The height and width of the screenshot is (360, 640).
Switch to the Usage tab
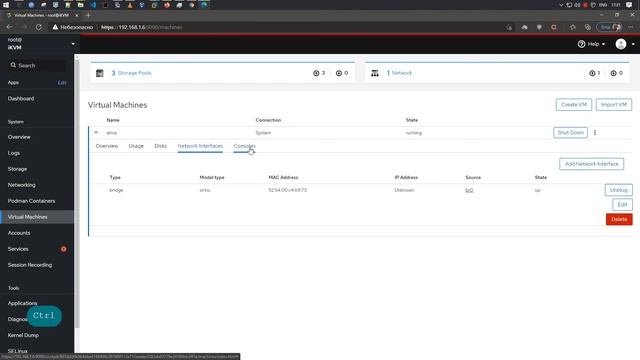pyautogui.click(x=136, y=146)
